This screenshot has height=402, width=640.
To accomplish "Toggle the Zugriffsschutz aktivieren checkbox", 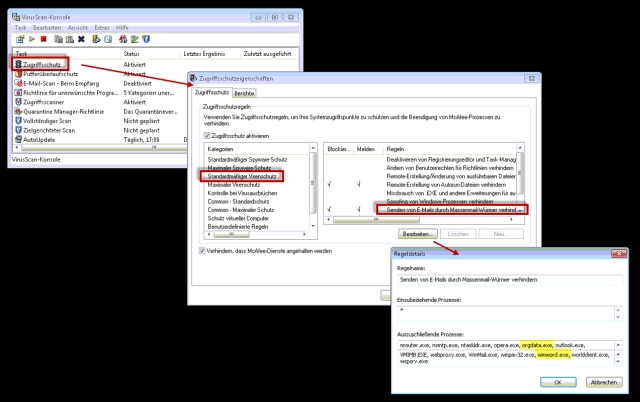I will [207, 135].
